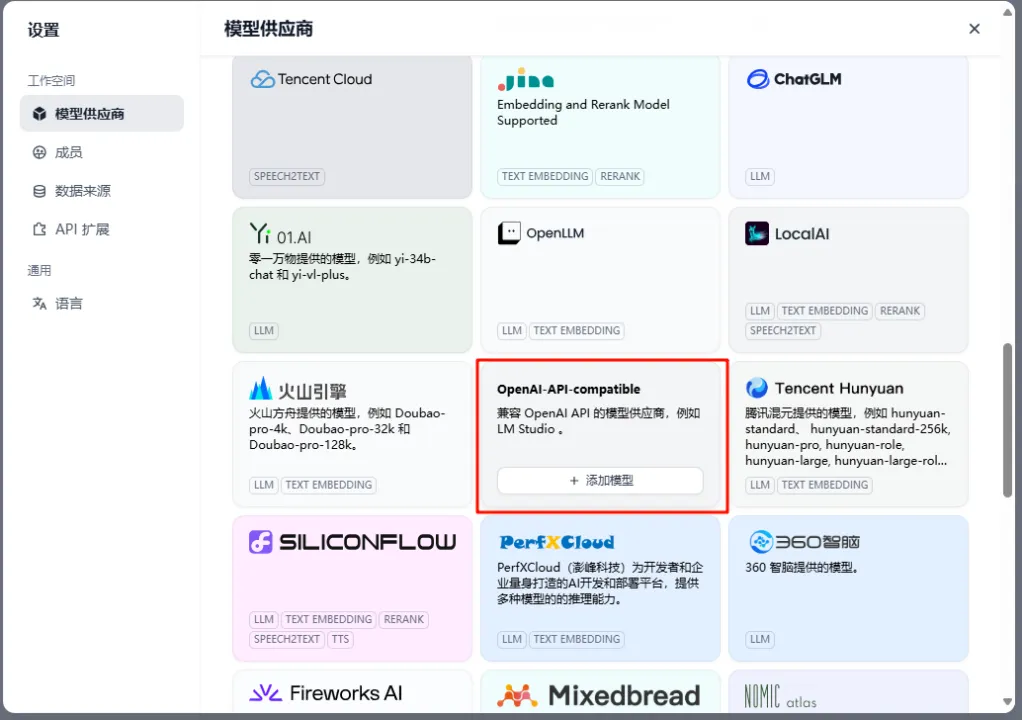Click the 360智脑 logo
The image size is (1022, 720).
(804, 541)
